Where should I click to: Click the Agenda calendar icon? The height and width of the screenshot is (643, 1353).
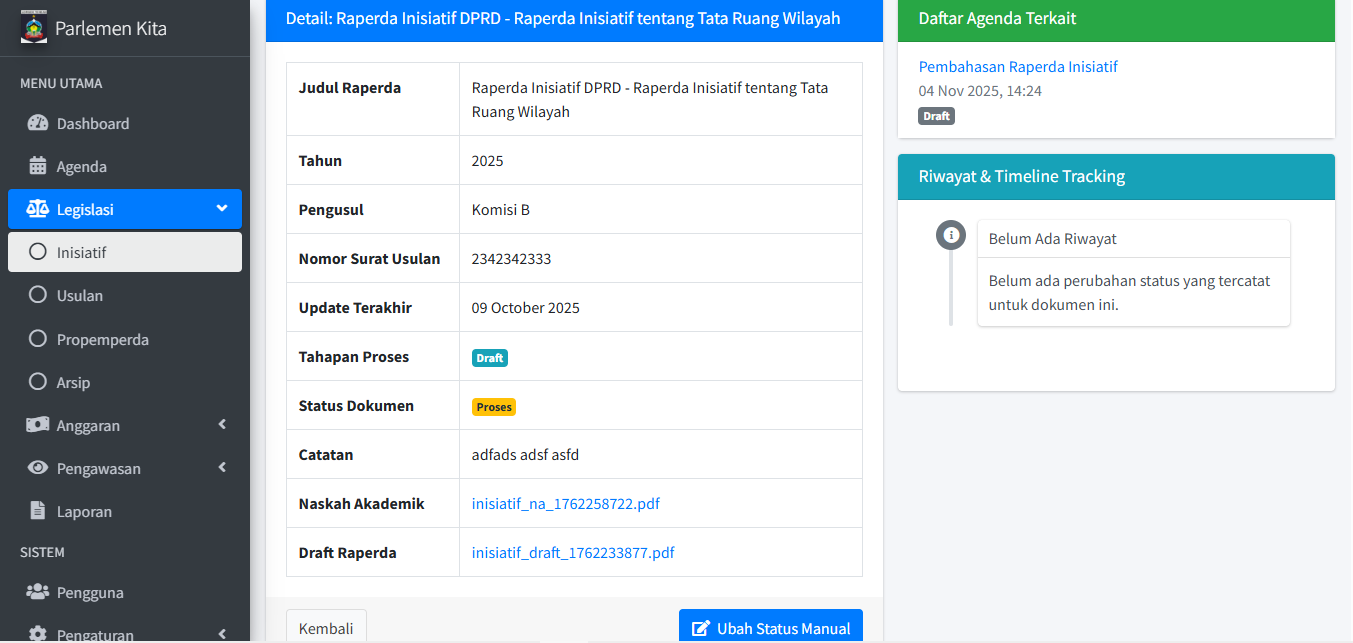pyautogui.click(x=38, y=166)
